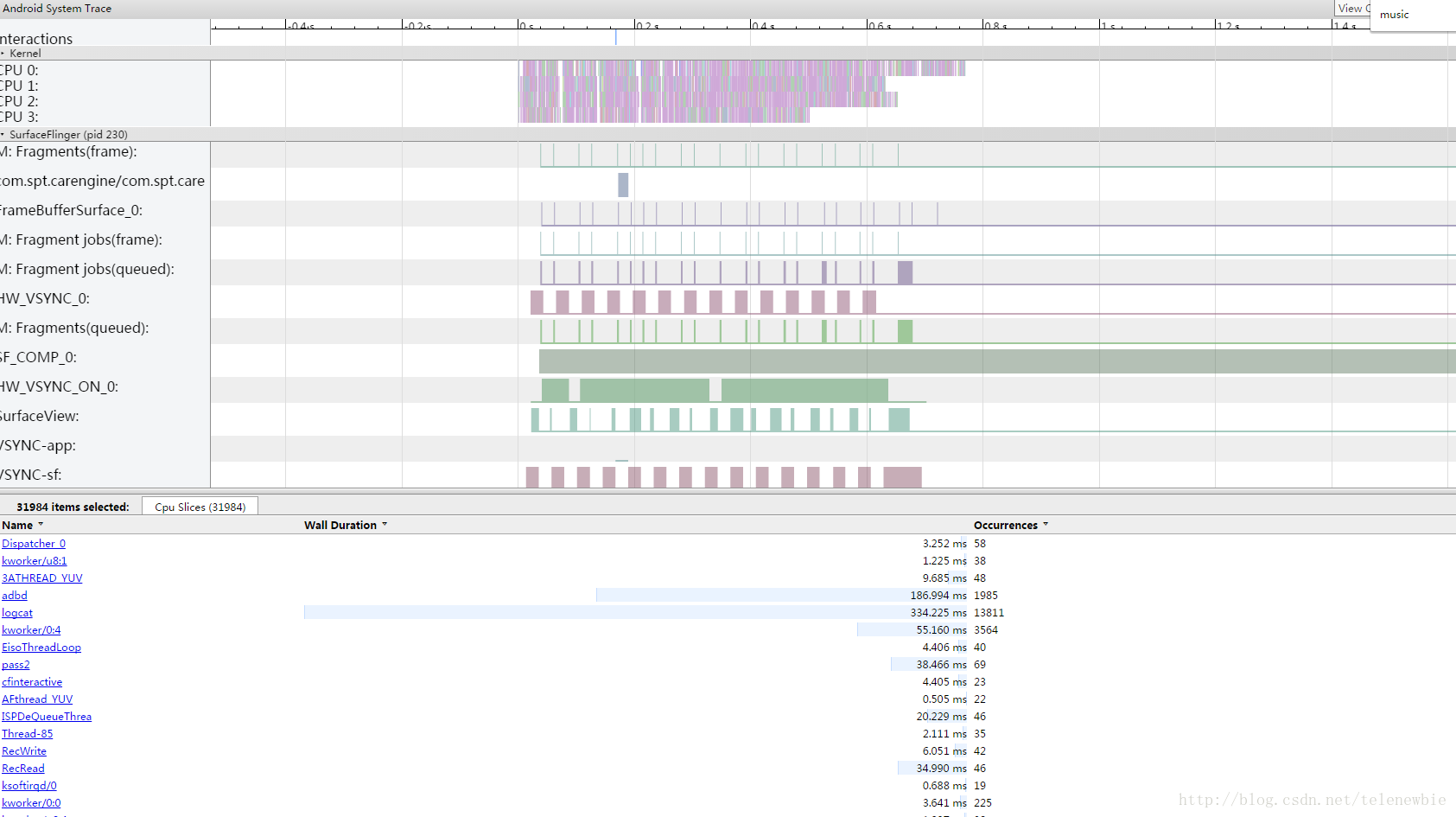Click the adbd occurrences value 1985
The image size is (1456, 817).
pos(986,596)
